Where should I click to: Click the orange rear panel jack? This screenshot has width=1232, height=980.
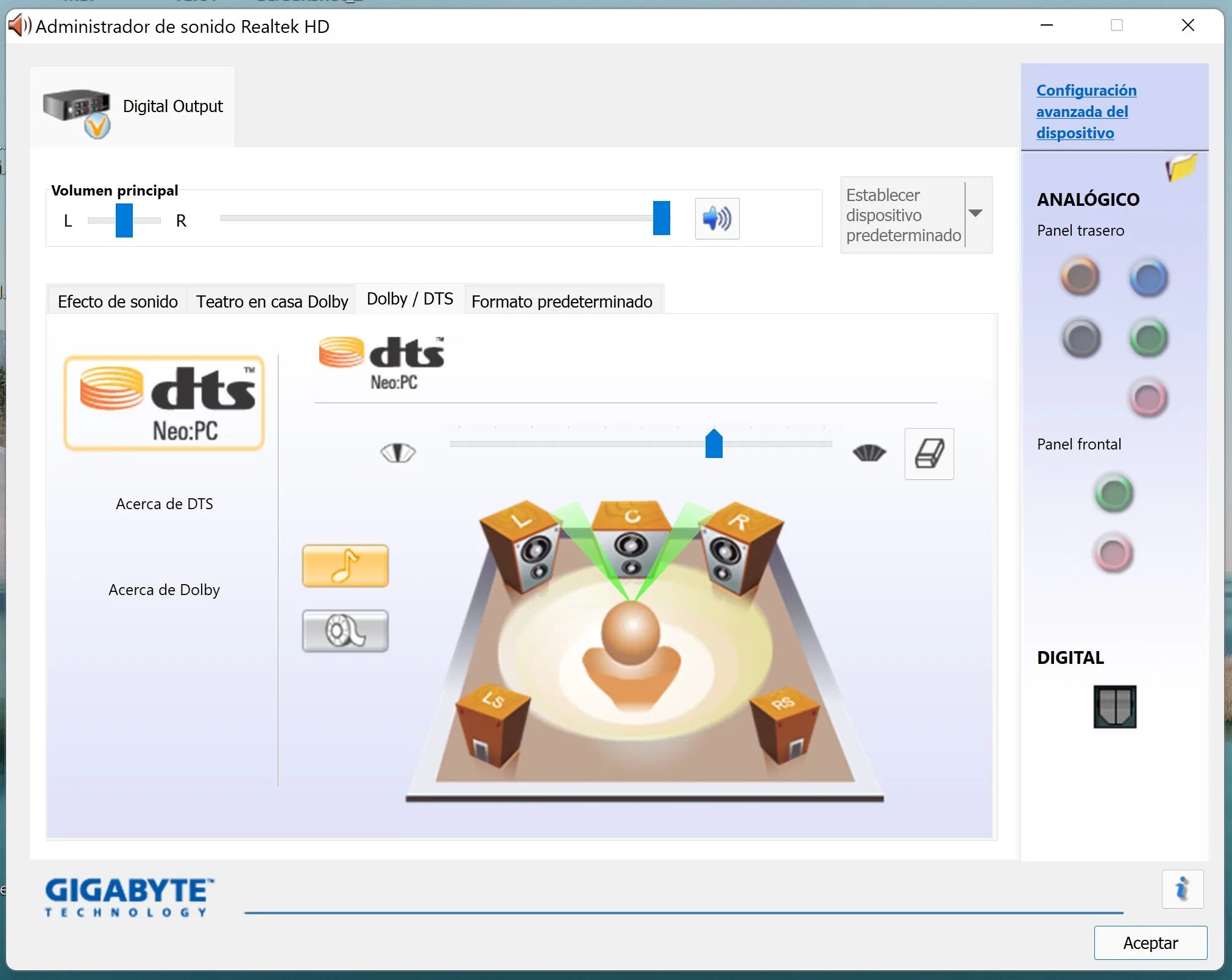(1080, 277)
